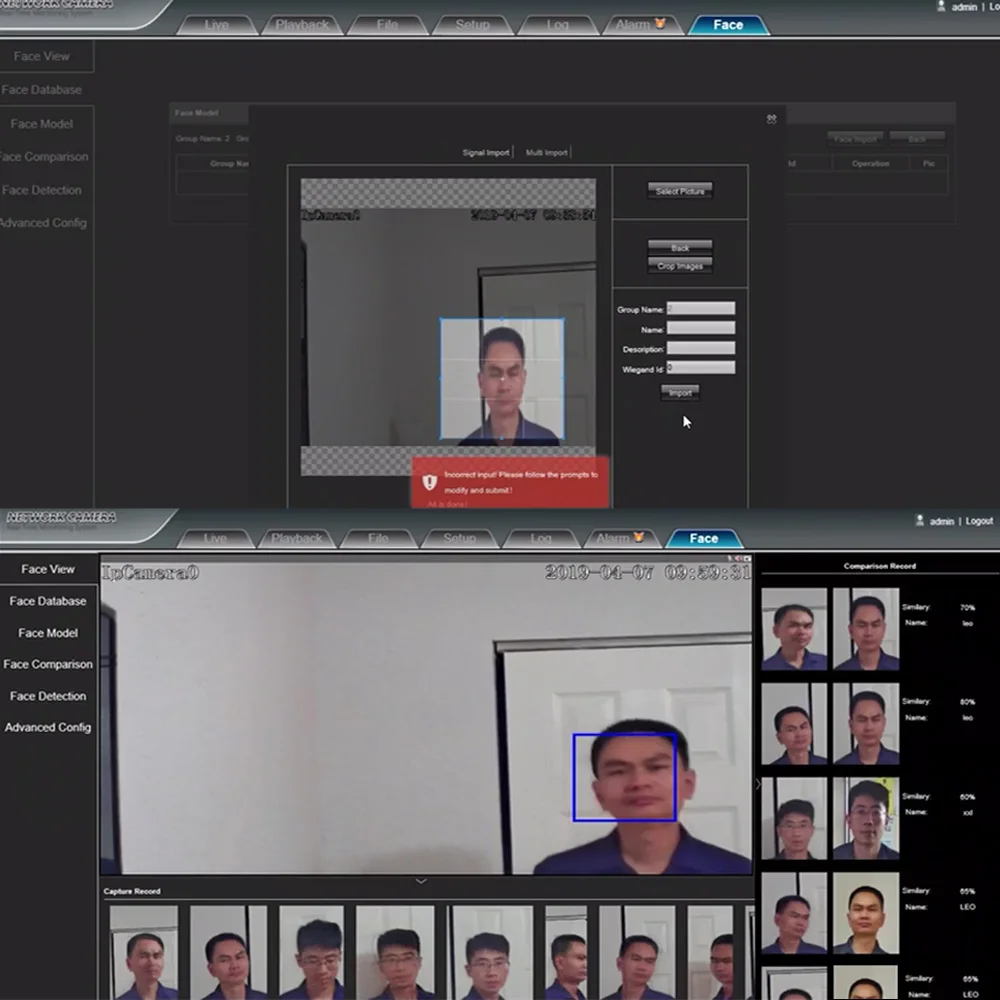Click the 'Capture Record' heading
The height and width of the screenshot is (1000, 1000).
[132, 891]
